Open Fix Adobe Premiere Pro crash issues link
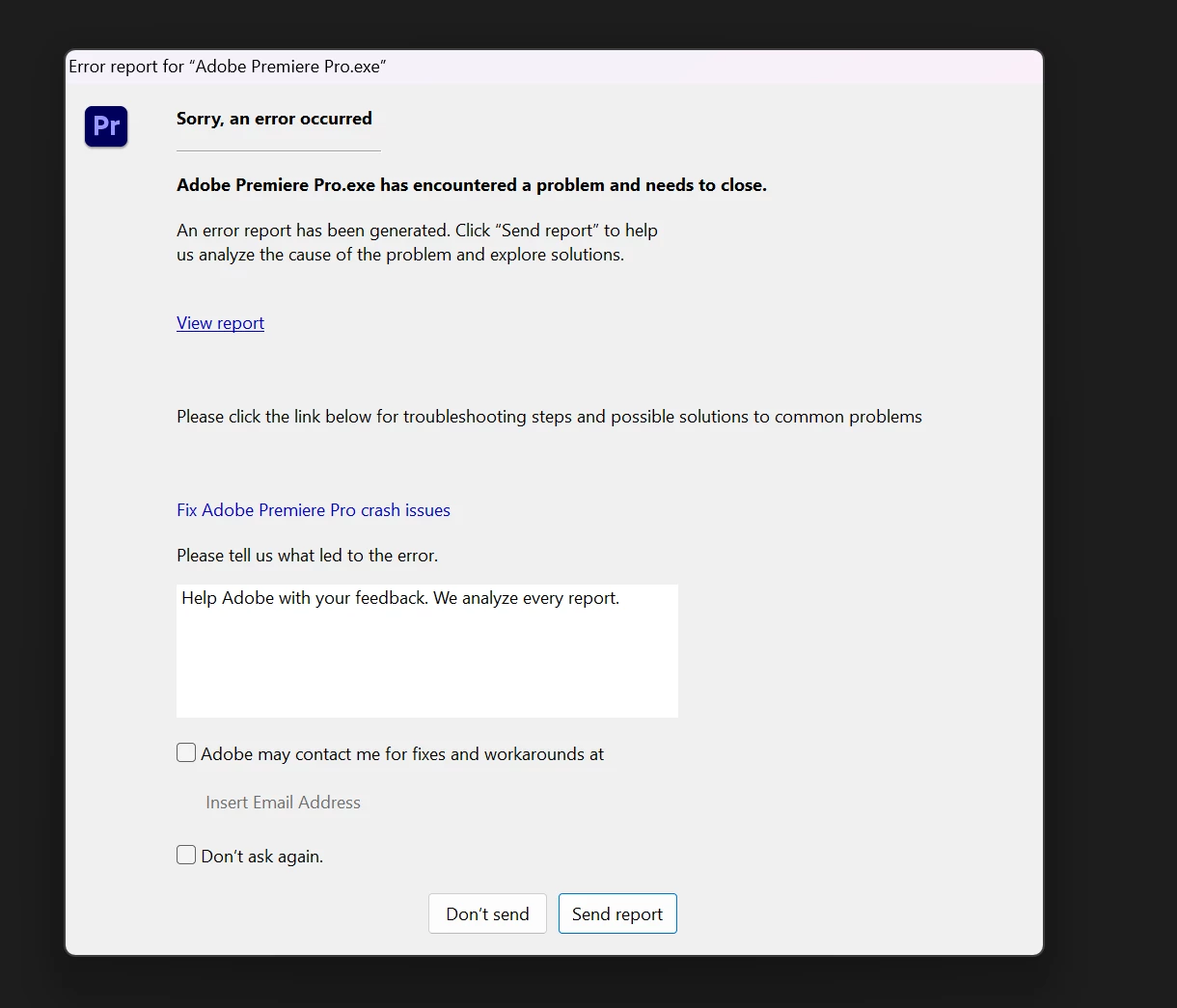Screen dimensions: 1177x1008 click(x=314, y=510)
